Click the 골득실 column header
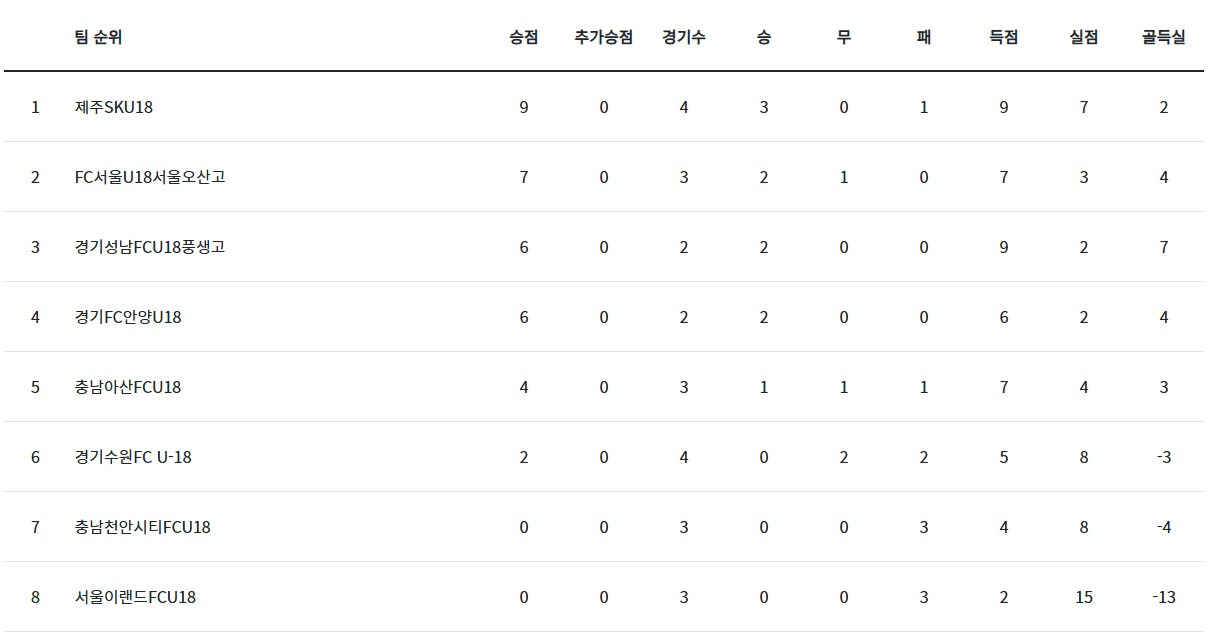 click(1163, 37)
